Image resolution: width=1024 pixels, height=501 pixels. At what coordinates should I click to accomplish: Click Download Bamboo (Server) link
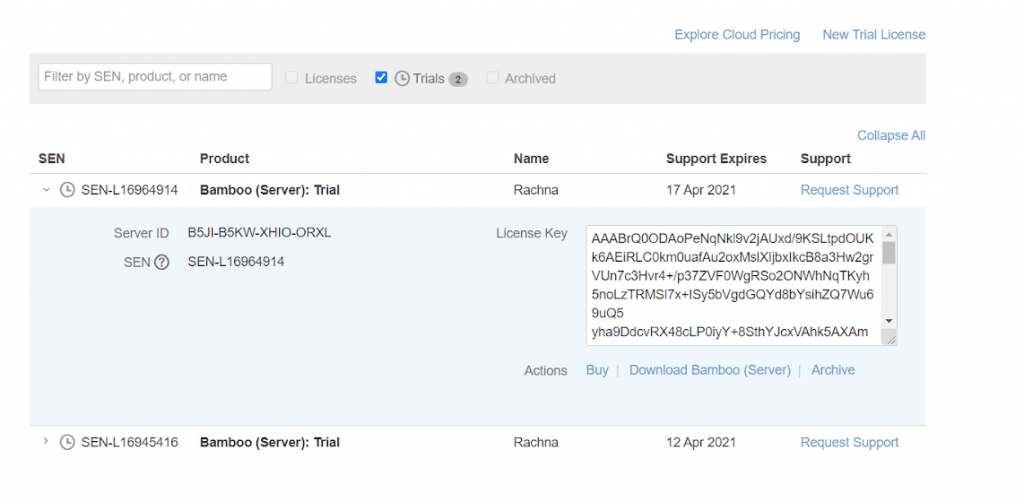[x=710, y=370]
